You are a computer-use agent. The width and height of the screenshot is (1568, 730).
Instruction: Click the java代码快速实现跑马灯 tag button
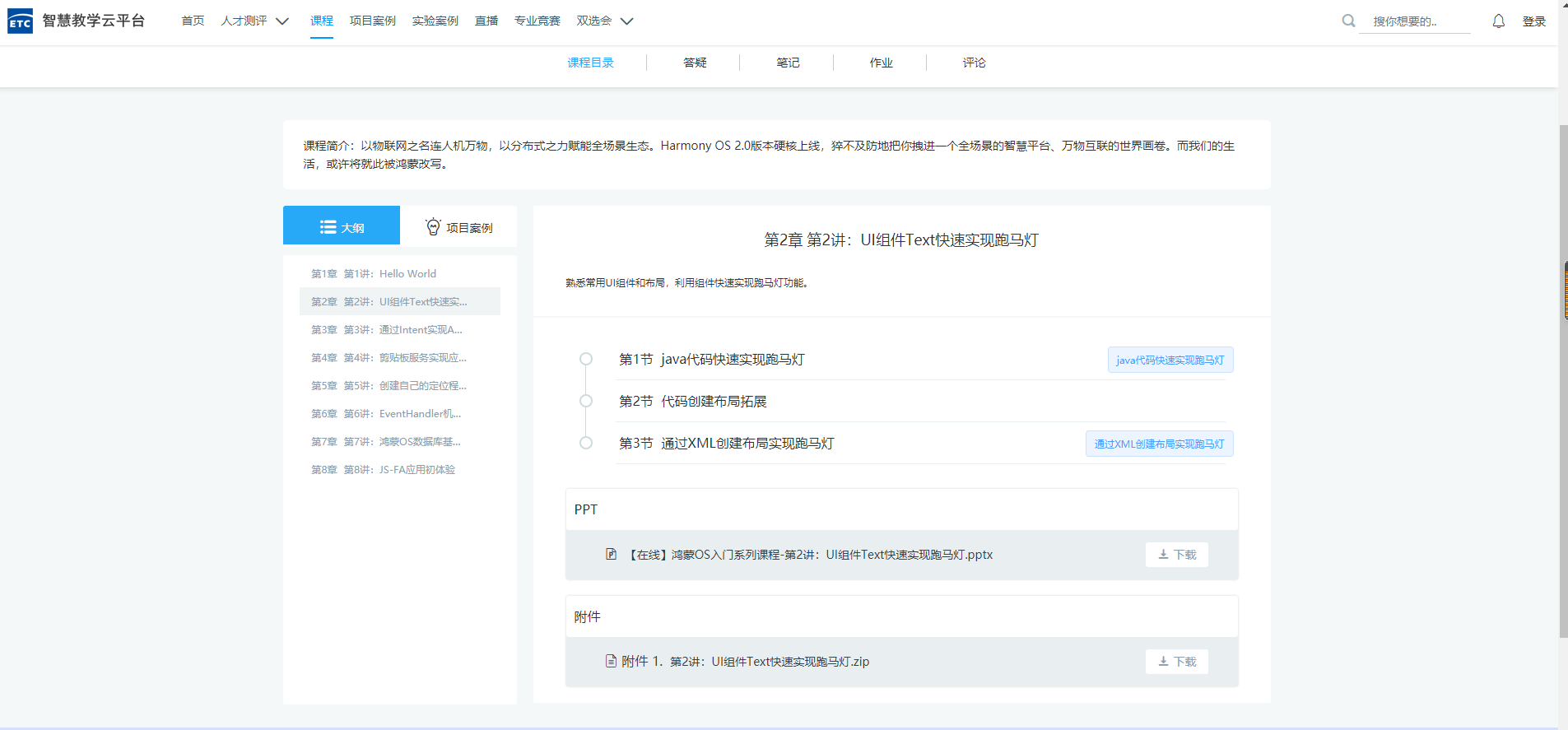click(x=1170, y=360)
